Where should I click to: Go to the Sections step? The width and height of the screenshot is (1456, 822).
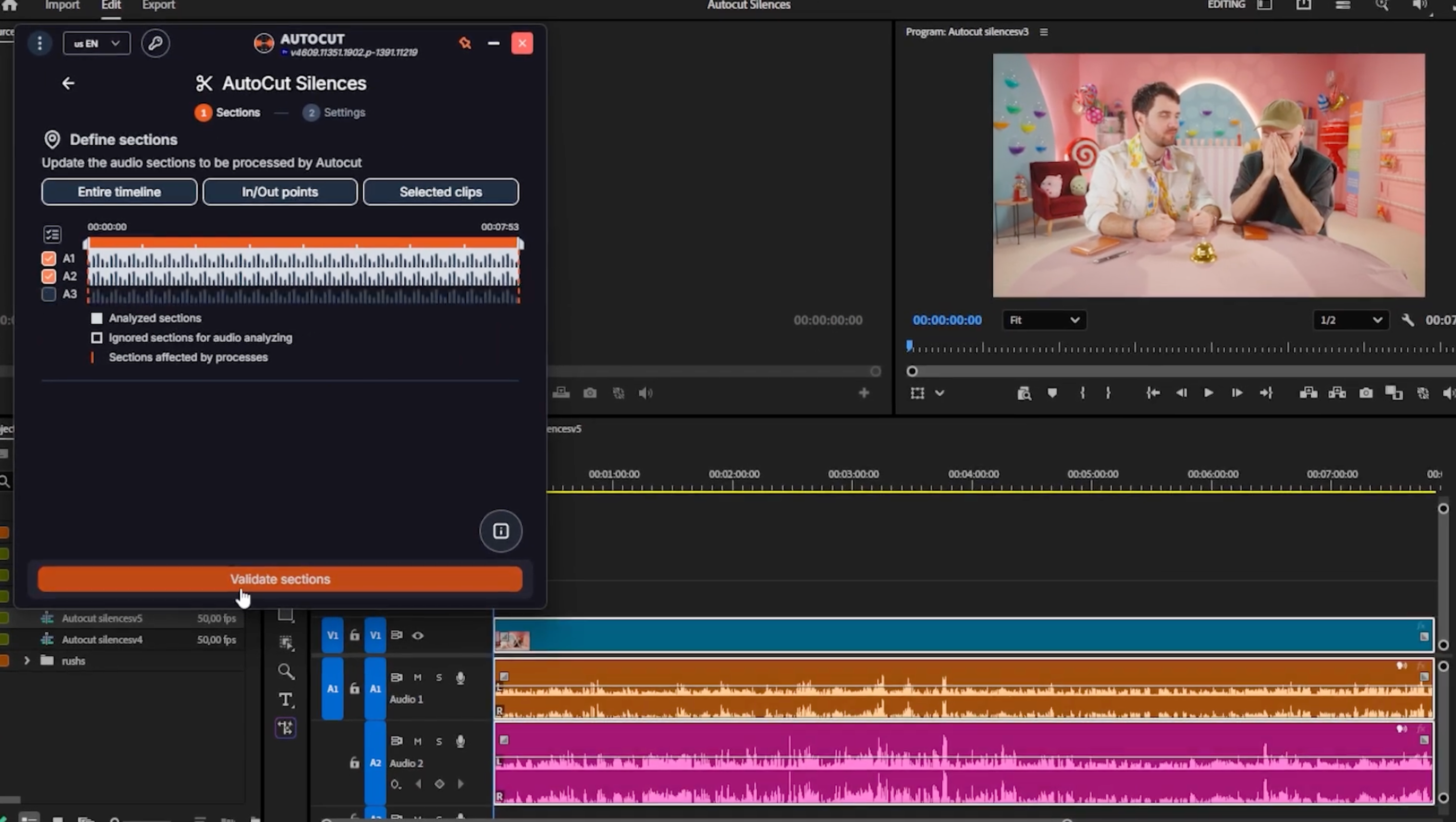227,113
